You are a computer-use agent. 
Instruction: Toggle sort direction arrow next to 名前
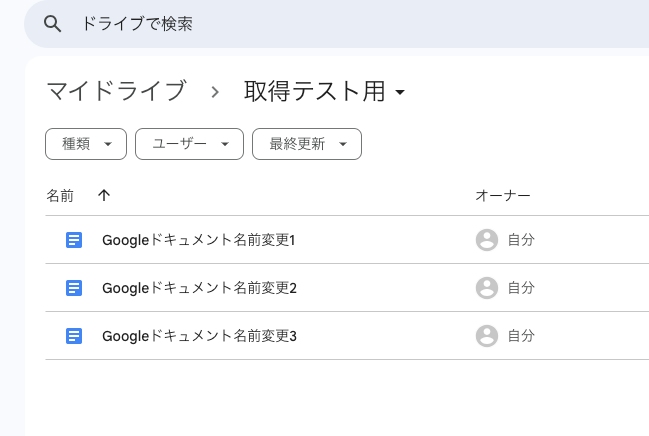(x=104, y=196)
